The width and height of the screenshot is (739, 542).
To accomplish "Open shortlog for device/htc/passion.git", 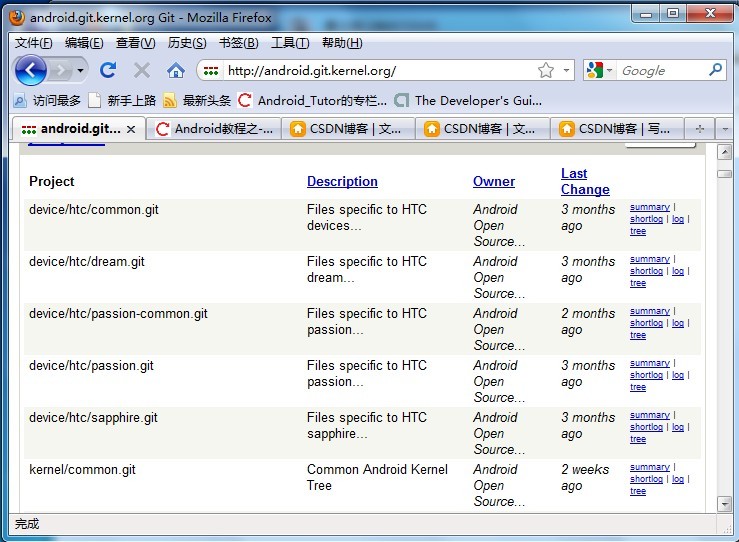I will (x=646, y=375).
